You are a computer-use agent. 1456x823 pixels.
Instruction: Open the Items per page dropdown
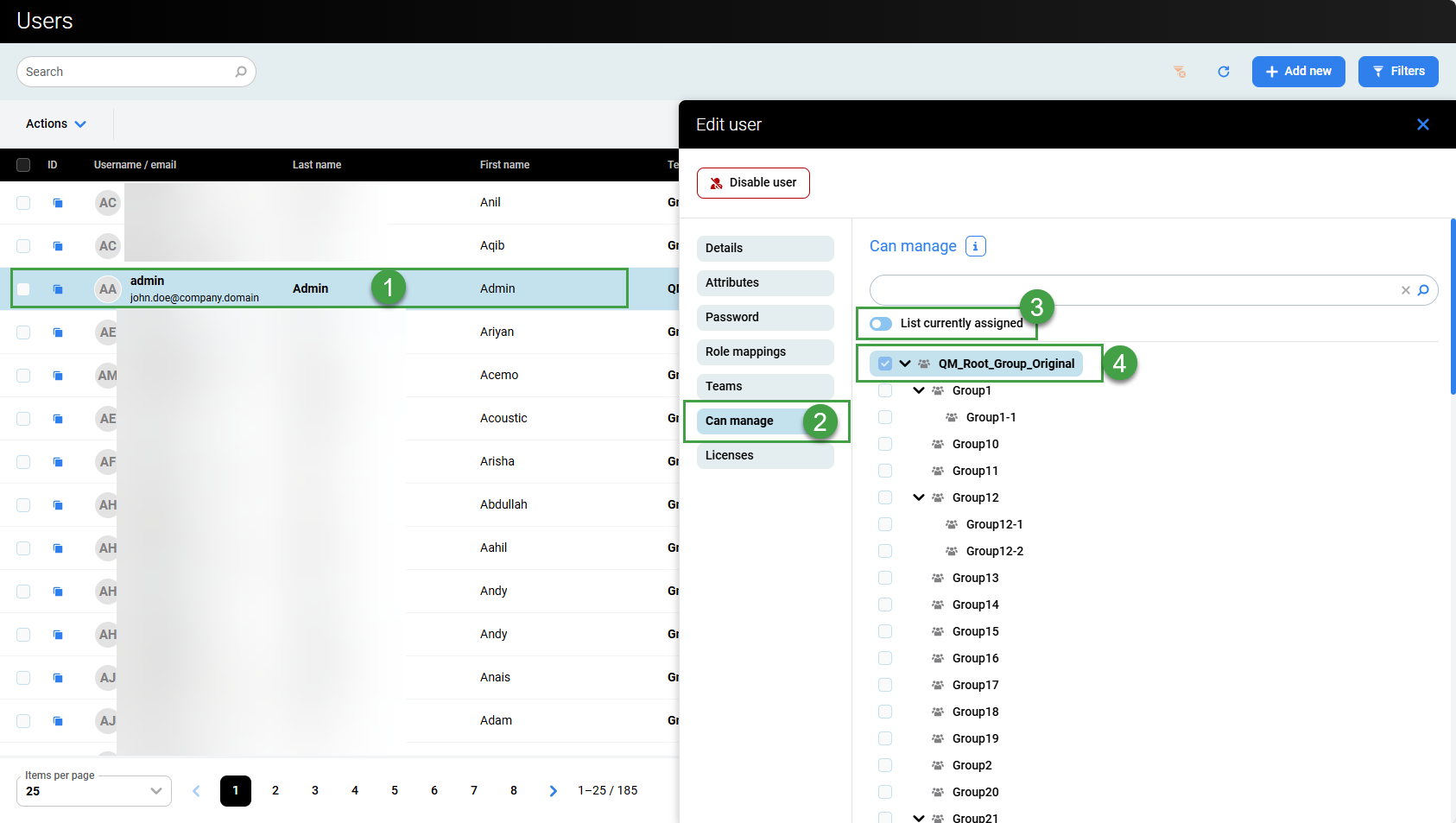pyautogui.click(x=93, y=791)
